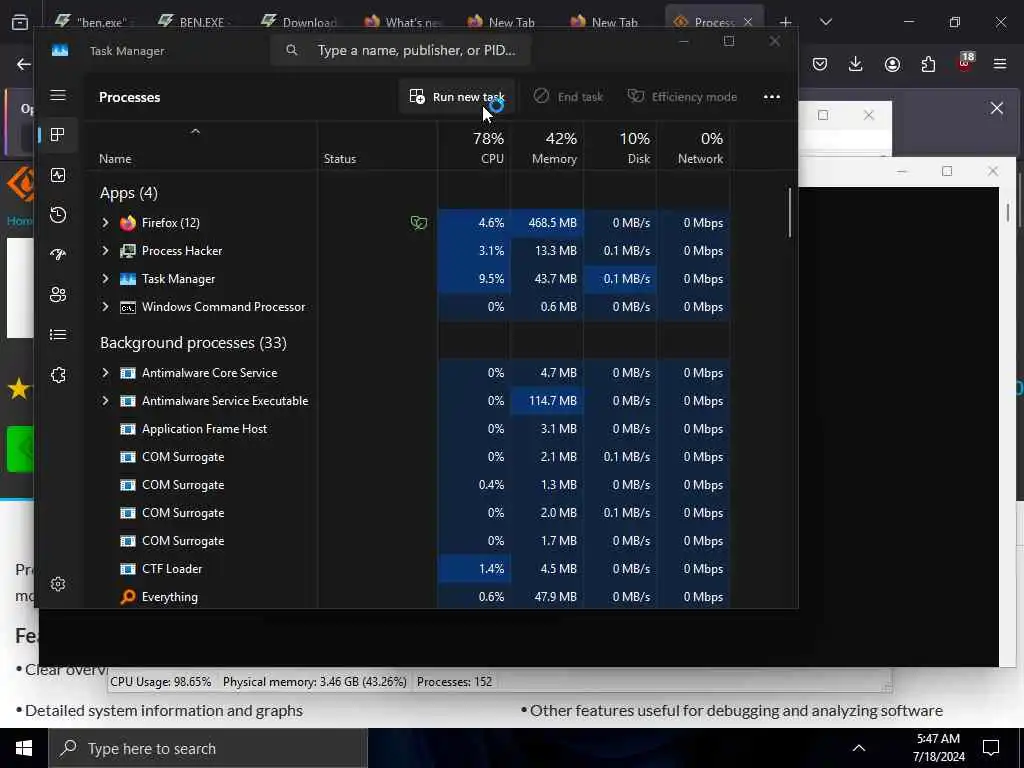Open the notification center icon in taskbar
The width and height of the screenshot is (1024, 768).
click(x=991, y=748)
